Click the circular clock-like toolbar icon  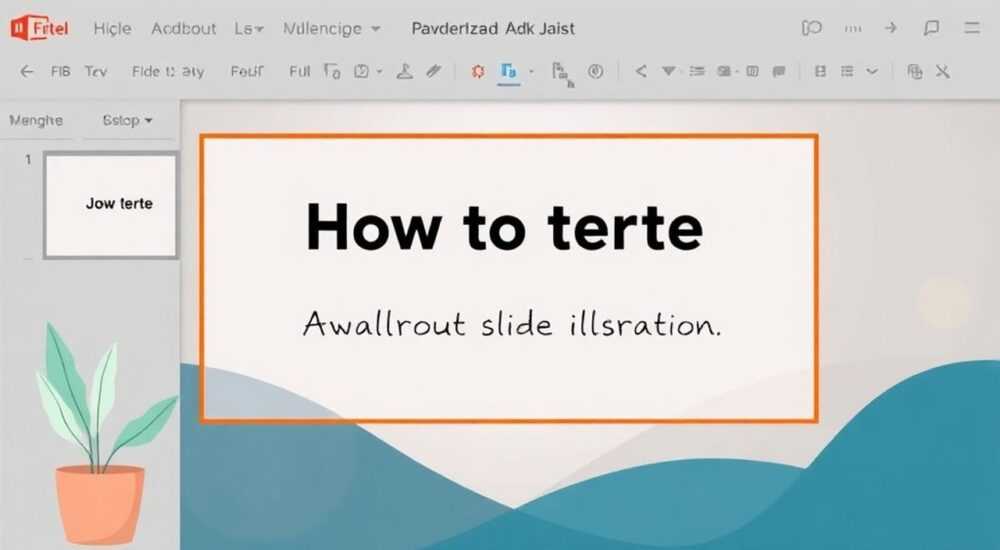click(595, 71)
